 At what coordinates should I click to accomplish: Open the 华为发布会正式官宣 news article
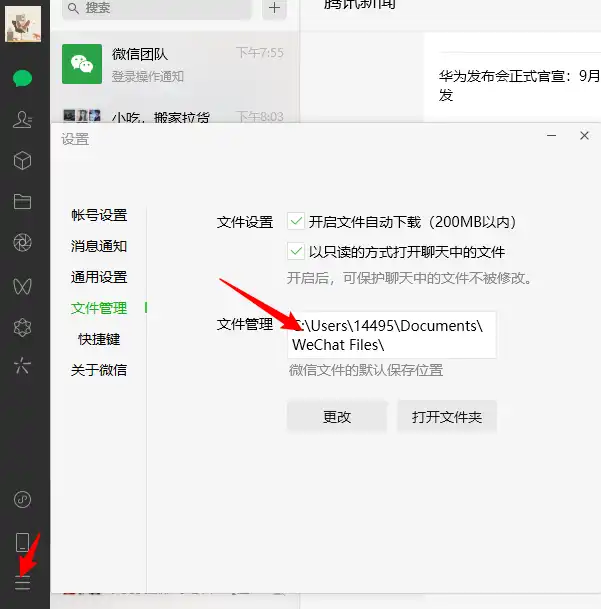(520, 85)
